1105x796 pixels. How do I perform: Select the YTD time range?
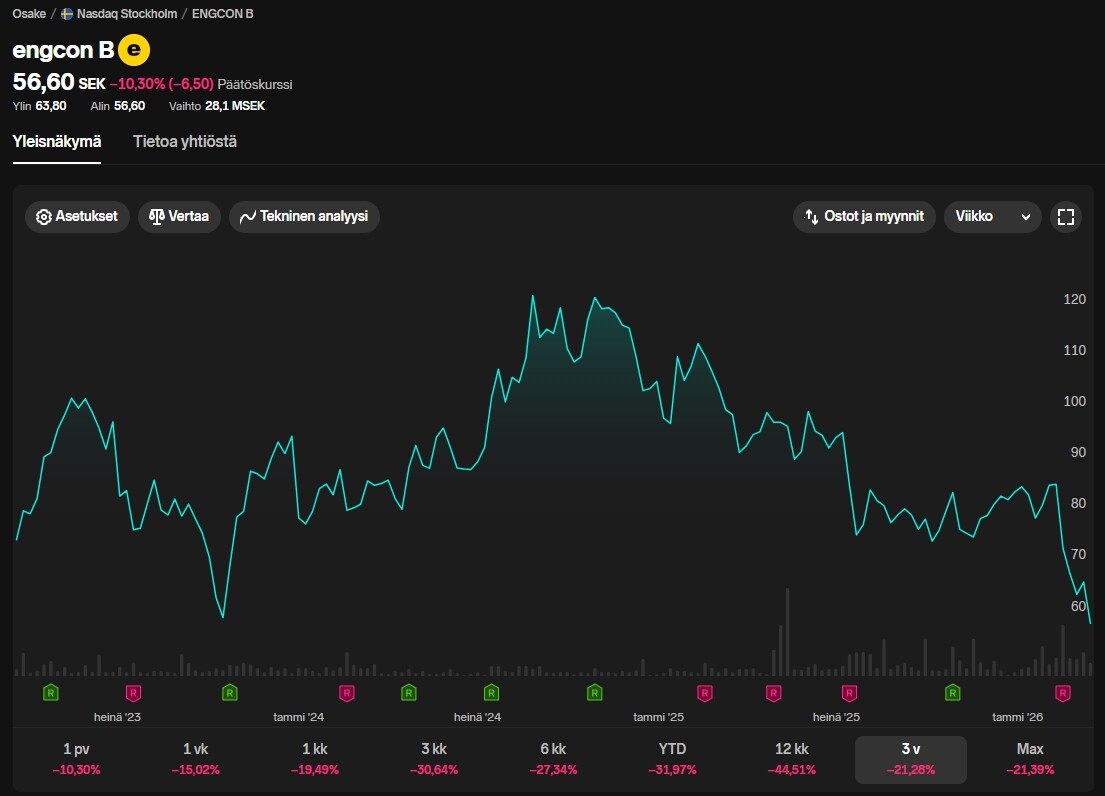[673, 759]
